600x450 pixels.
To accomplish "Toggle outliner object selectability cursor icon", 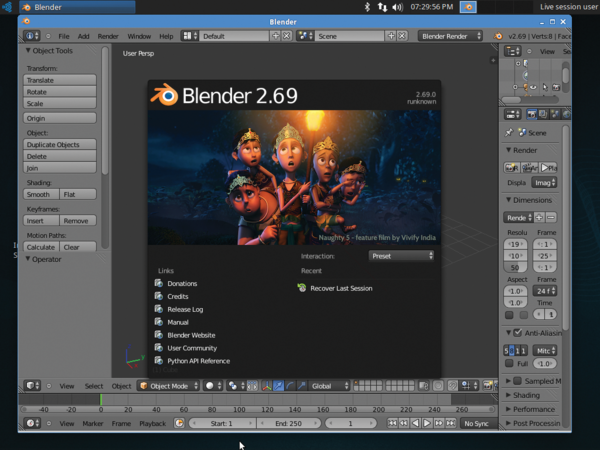I will (545, 87).
